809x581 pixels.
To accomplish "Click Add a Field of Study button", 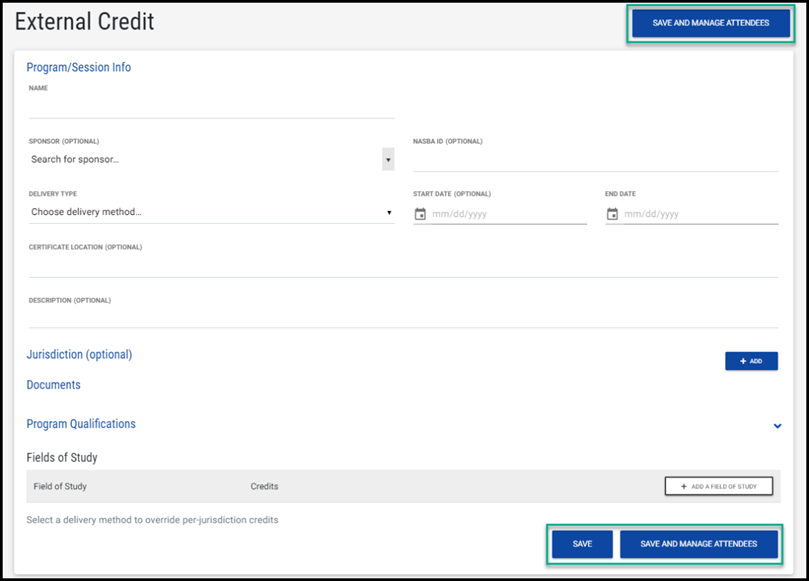I will click(718, 486).
